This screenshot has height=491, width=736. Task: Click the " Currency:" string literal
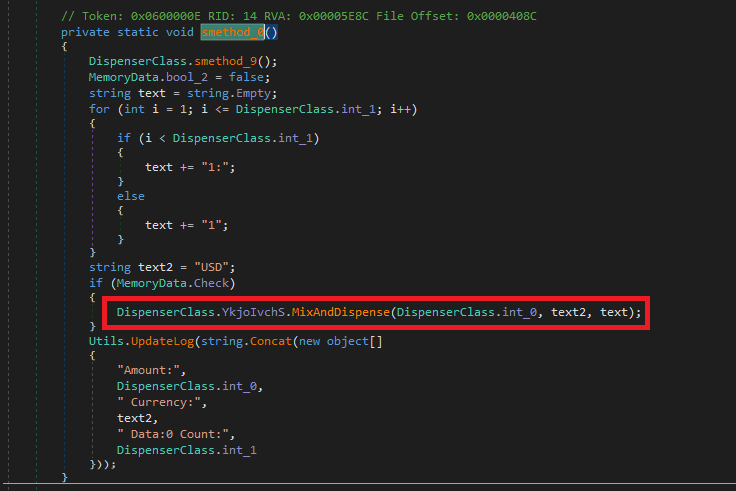click(160, 402)
